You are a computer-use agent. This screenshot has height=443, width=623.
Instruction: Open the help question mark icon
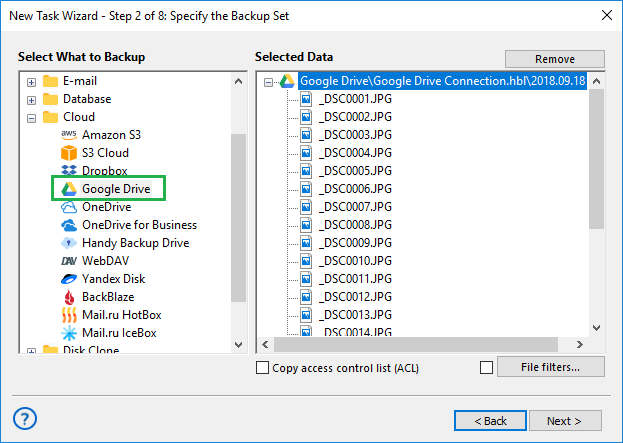(25, 418)
